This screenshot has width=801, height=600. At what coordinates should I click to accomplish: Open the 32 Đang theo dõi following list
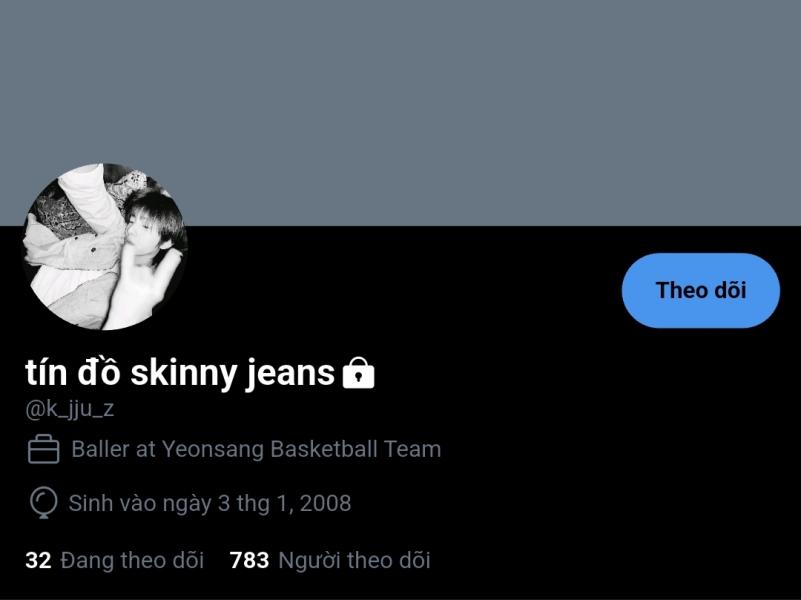pyautogui.click(x=114, y=560)
